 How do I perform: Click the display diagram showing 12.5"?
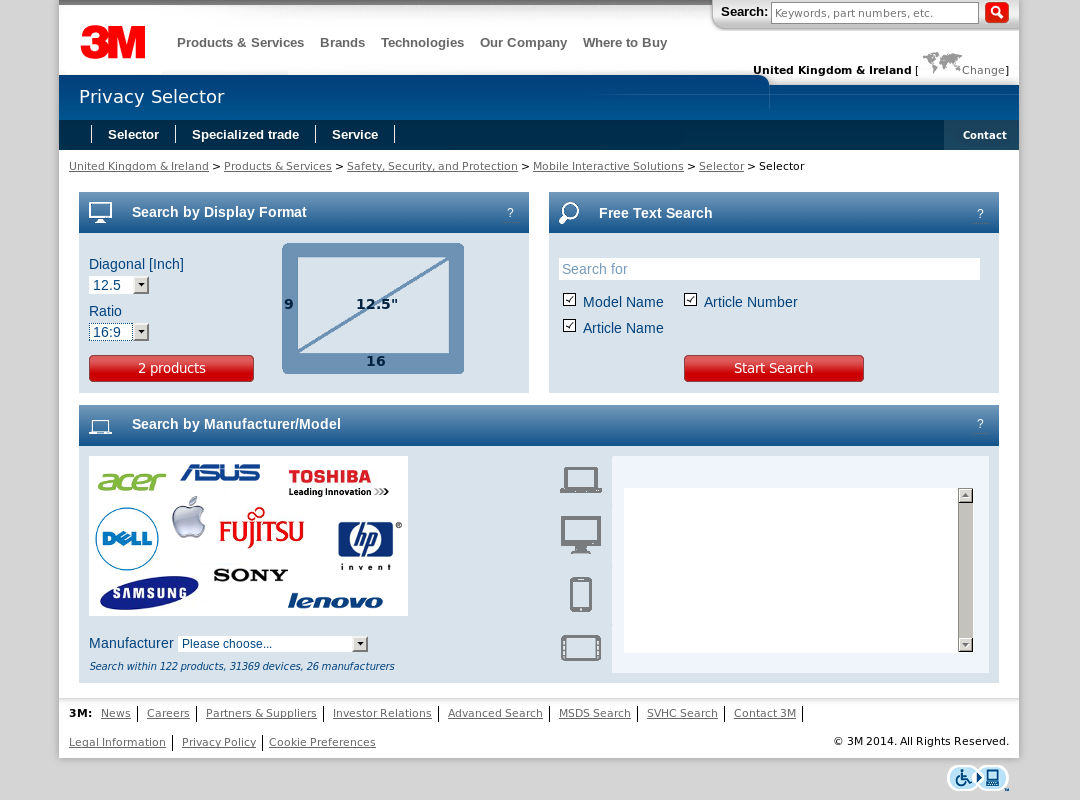373,309
